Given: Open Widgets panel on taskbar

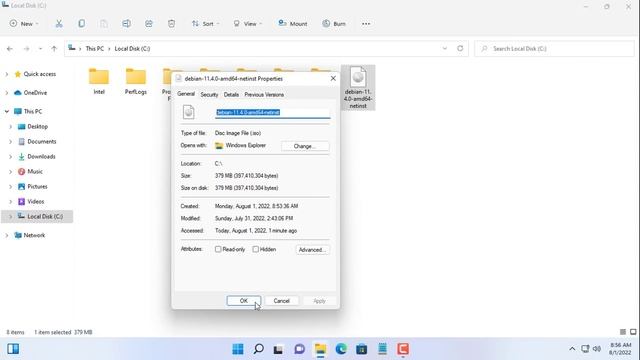Looking at the screenshot, I should 13,349.
